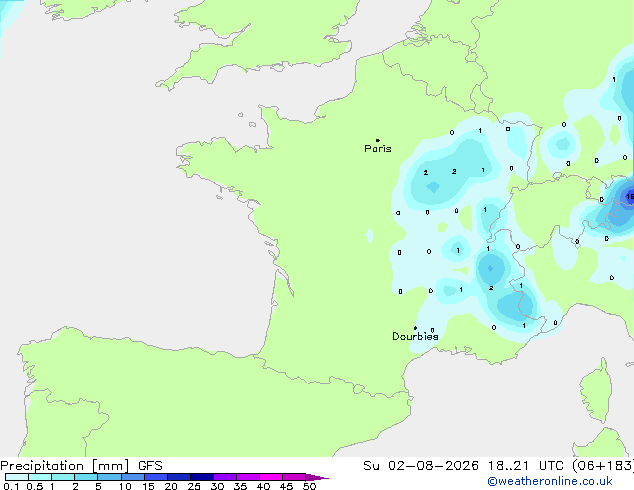
Task: Click the Dourbies location label
Action: click(415, 336)
